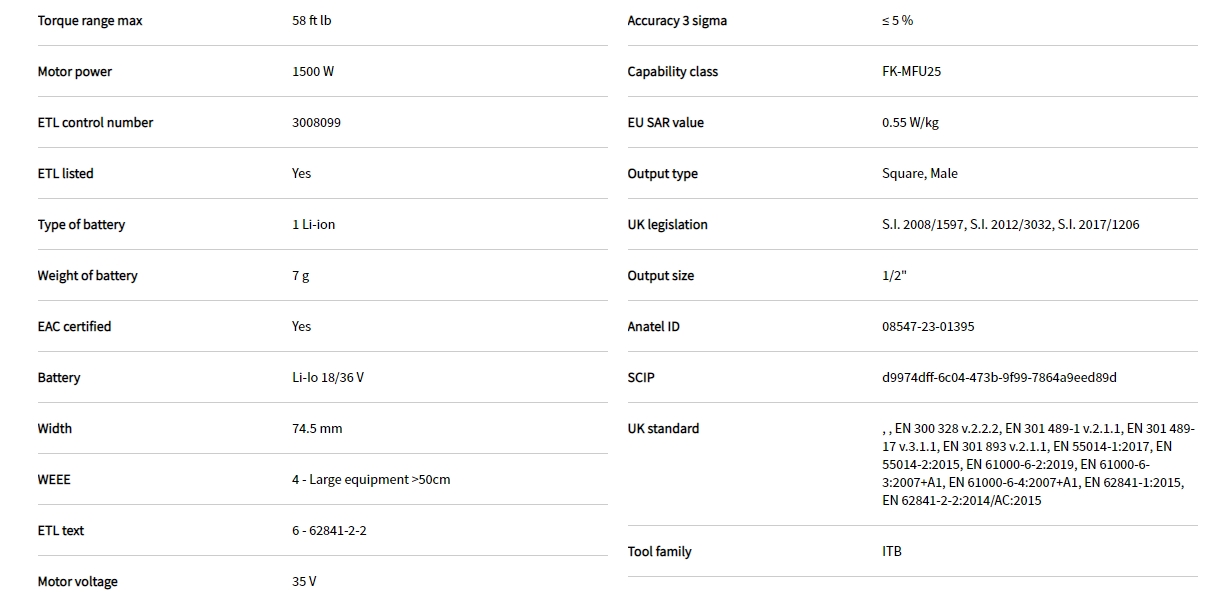Select the Accuracy 3 sigma label
The height and width of the screenshot is (604, 1224).
click(677, 21)
